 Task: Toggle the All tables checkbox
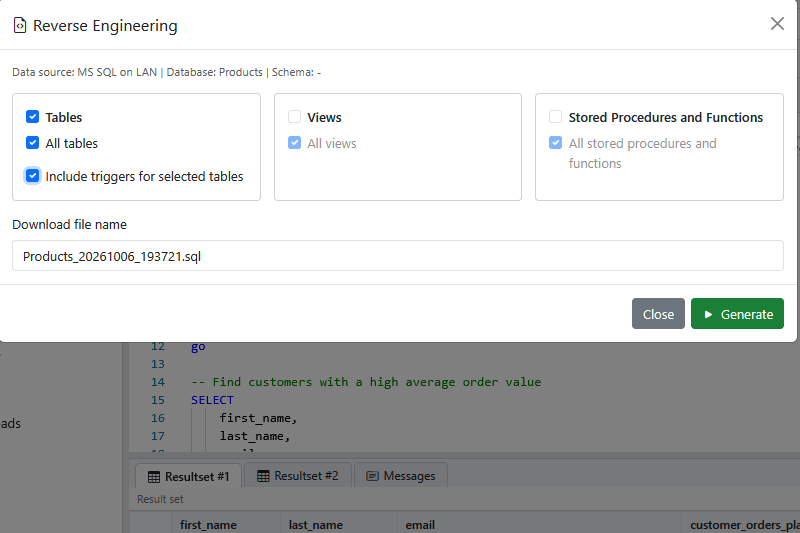[x=32, y=143]
